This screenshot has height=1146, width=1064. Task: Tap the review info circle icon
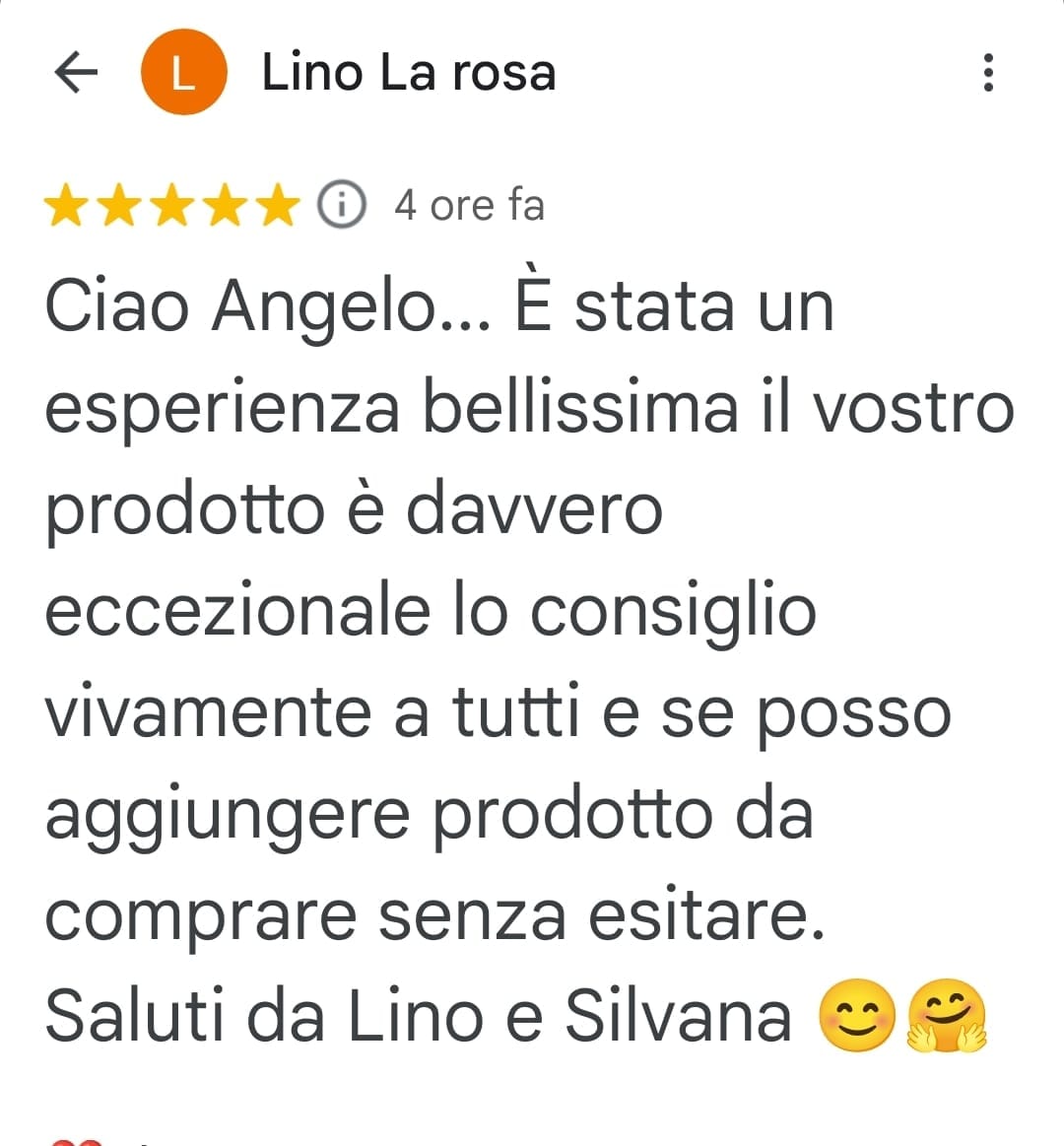coord(341,204)
